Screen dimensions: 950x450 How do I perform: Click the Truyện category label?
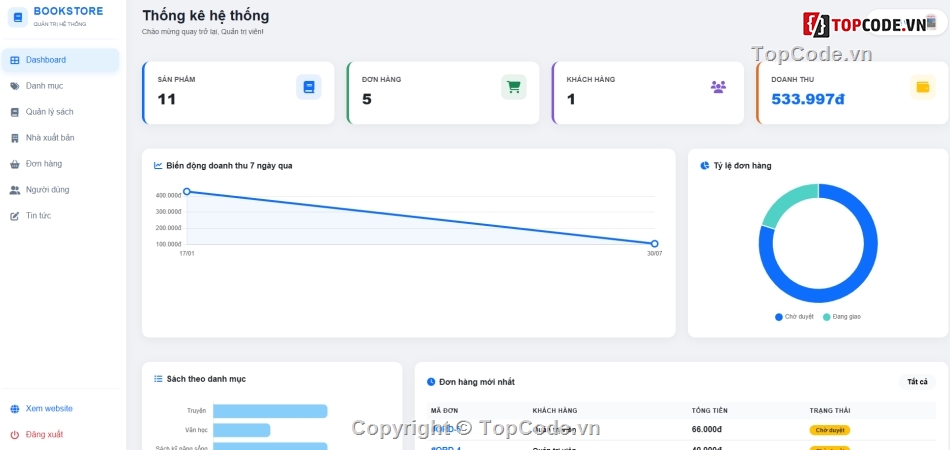196,411
